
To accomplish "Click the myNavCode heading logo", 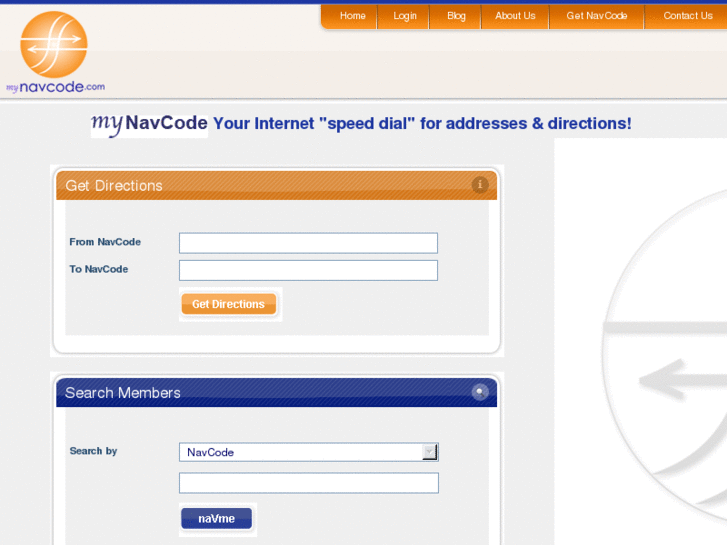I will click(x=149, y=124).
